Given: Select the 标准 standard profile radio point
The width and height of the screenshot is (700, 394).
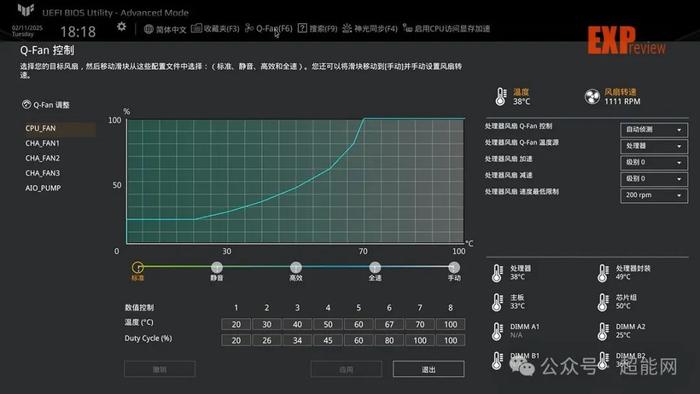Looking at the screenshot, I should (x=138, y=267).
